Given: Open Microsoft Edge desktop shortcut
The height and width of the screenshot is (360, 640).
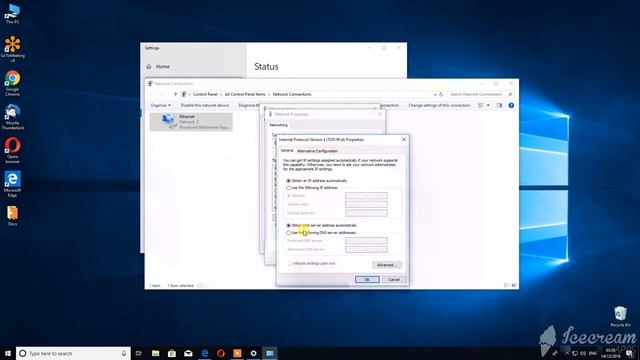Looking at the screenshot, I should pyautogui.click(x=12, y=184).
